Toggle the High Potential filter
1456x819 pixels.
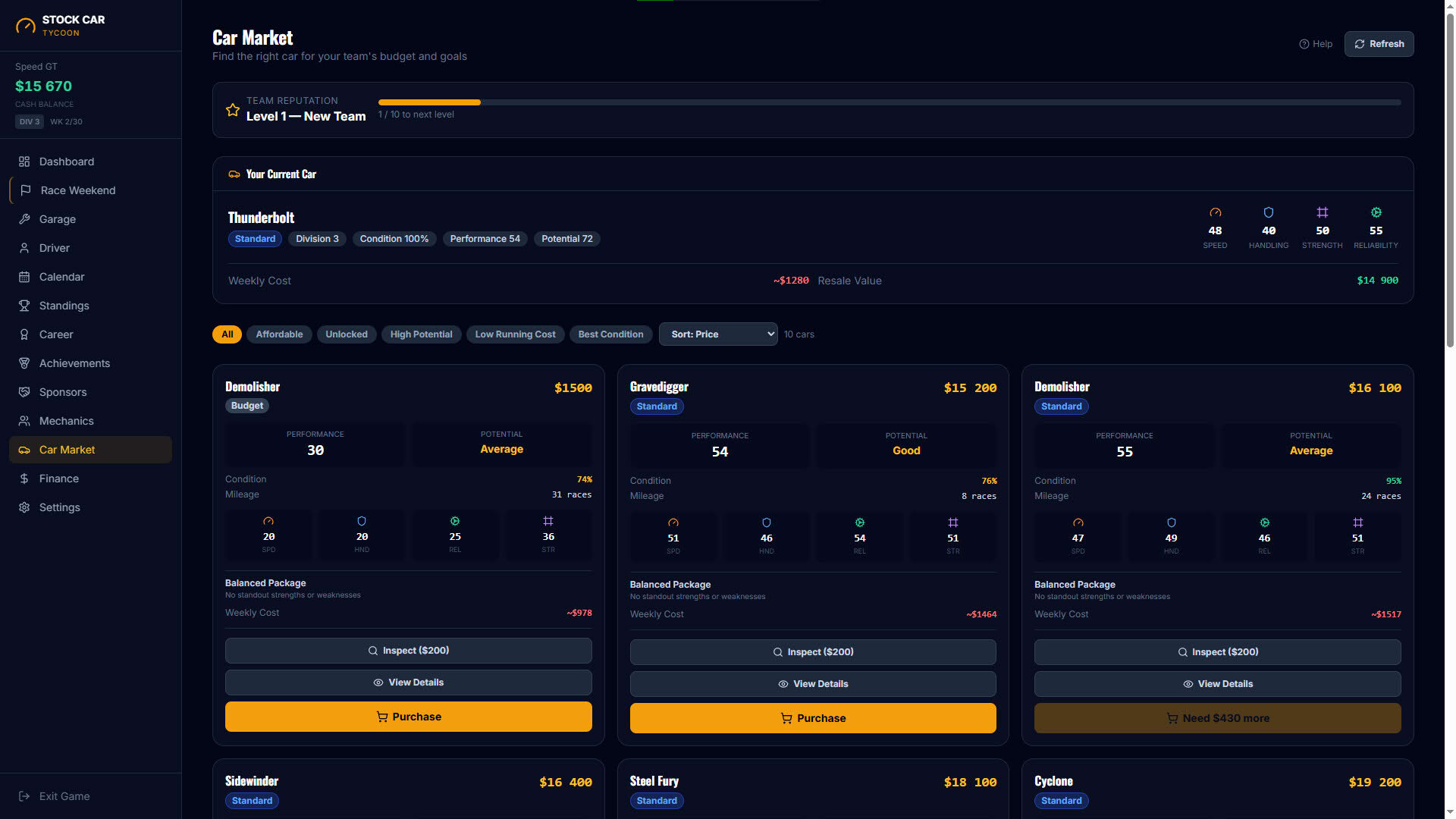coord(421,334)
